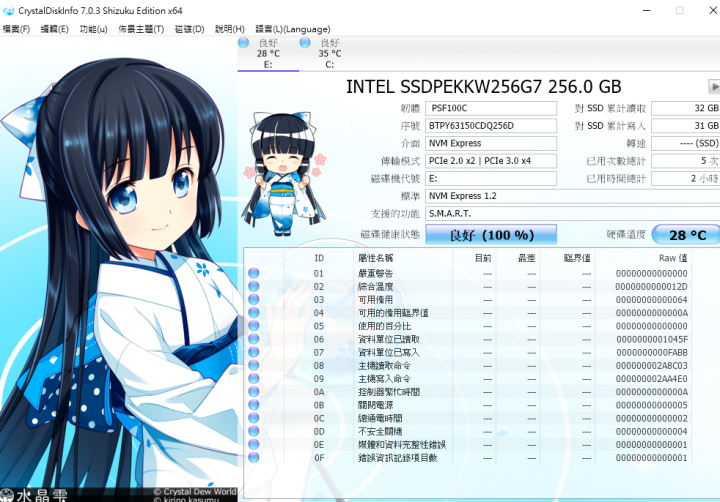Click the total host reads 32 GB field
The height and width of the screenshot is (502, 720).
686,108
